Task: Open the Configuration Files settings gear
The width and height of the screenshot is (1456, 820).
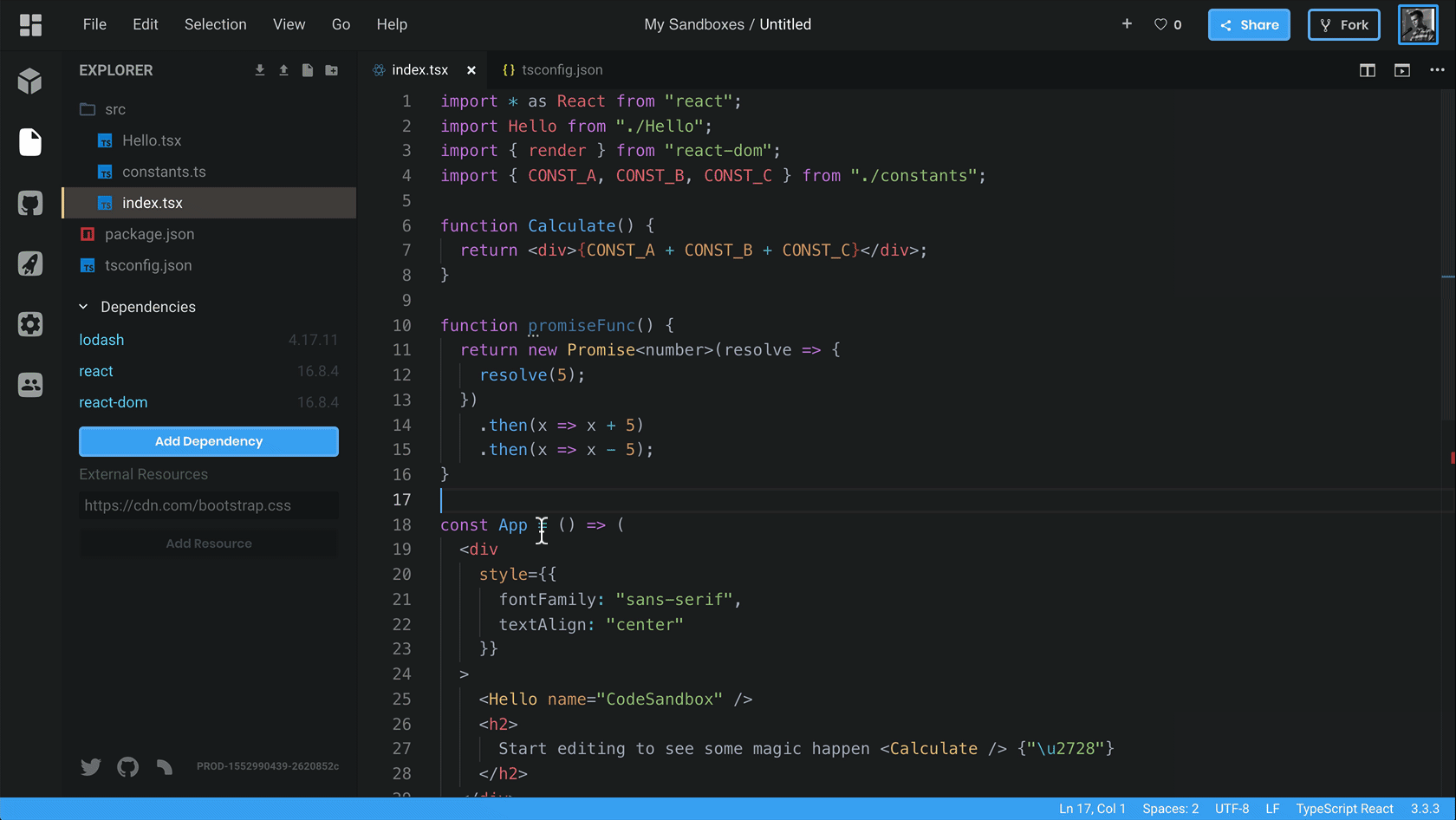Action: [x=30, y=323]
